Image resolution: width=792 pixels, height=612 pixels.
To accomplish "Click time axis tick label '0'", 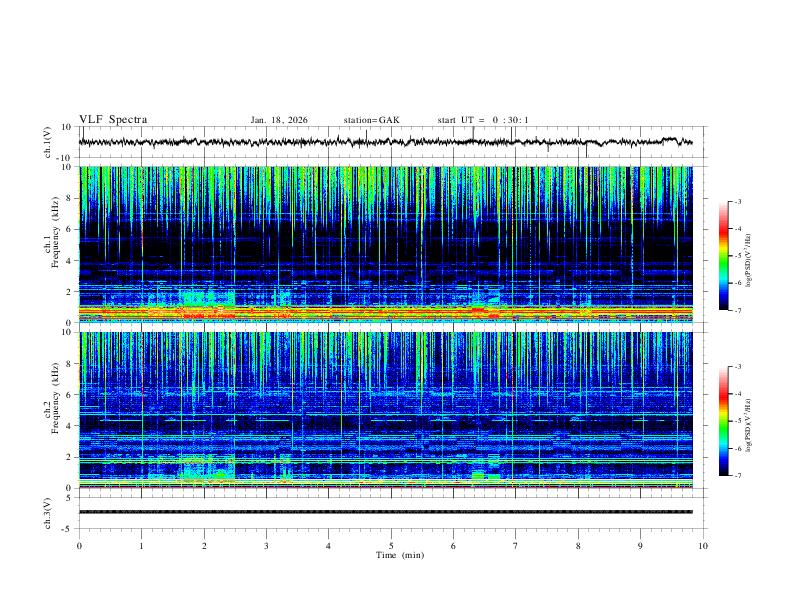I will (x=79, y=546).
